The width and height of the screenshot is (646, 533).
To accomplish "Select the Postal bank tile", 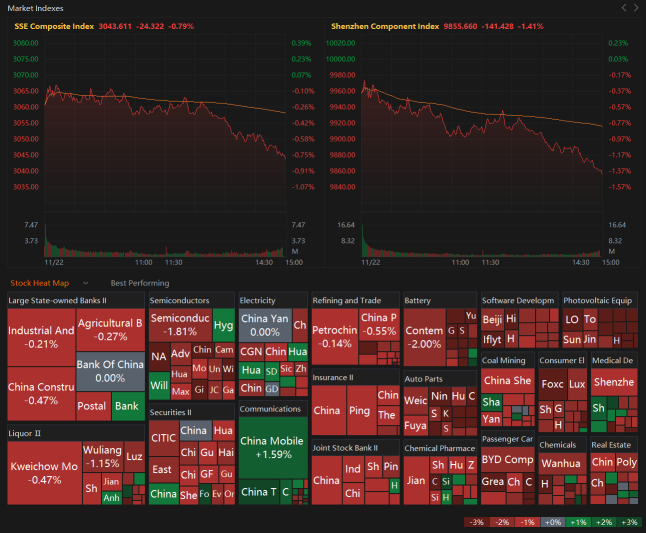I will point(94,406).
